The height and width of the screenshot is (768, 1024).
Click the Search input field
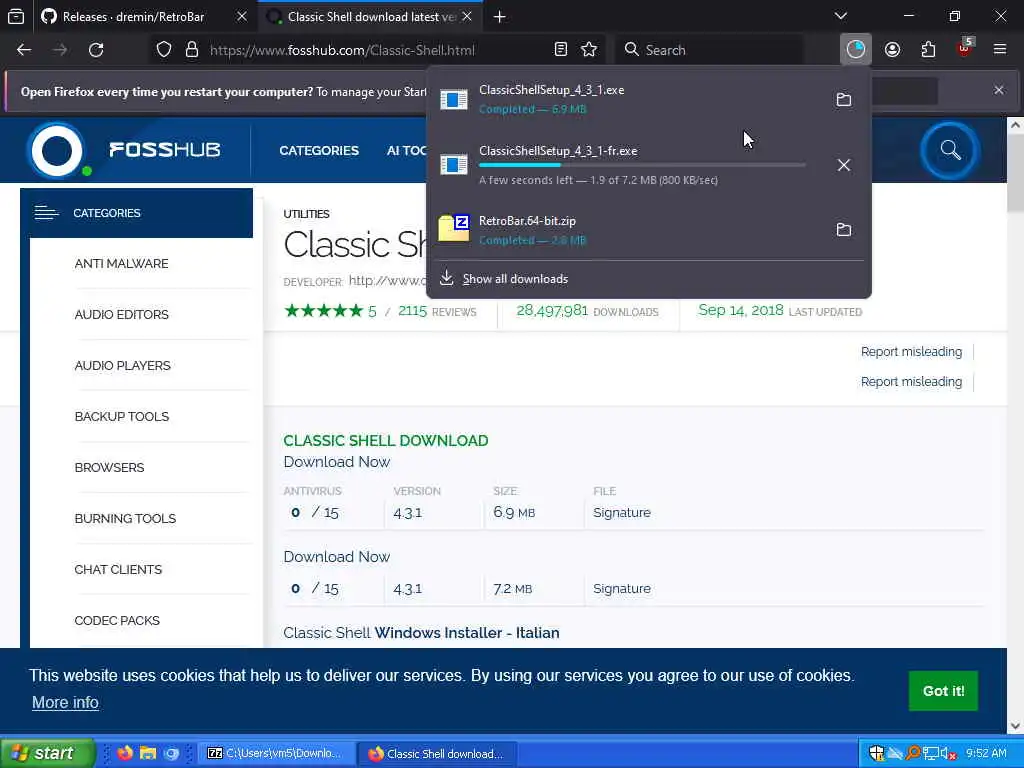(709, 50)
